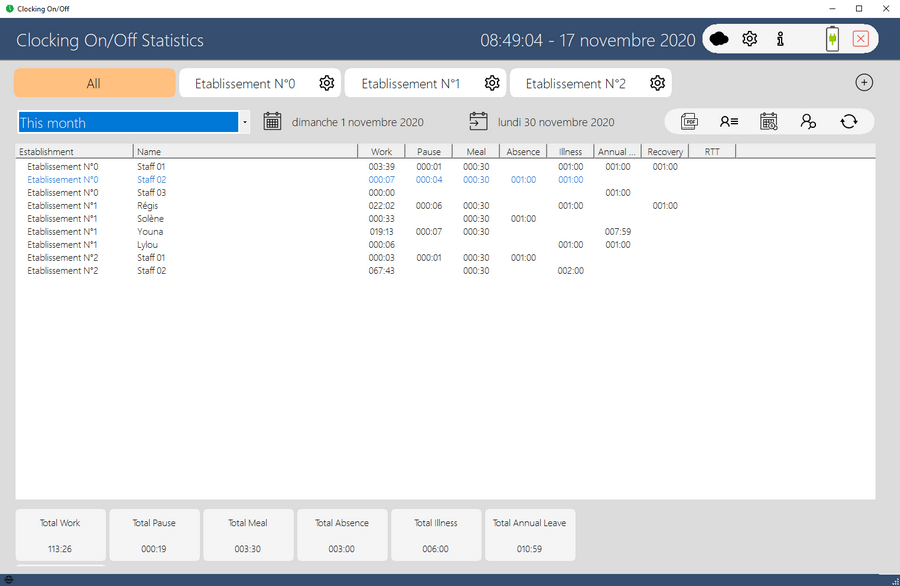Image resolution: width=900 pixels, height=586 pixels.
Task: Open the start date calendar picker
Action: 272,120
